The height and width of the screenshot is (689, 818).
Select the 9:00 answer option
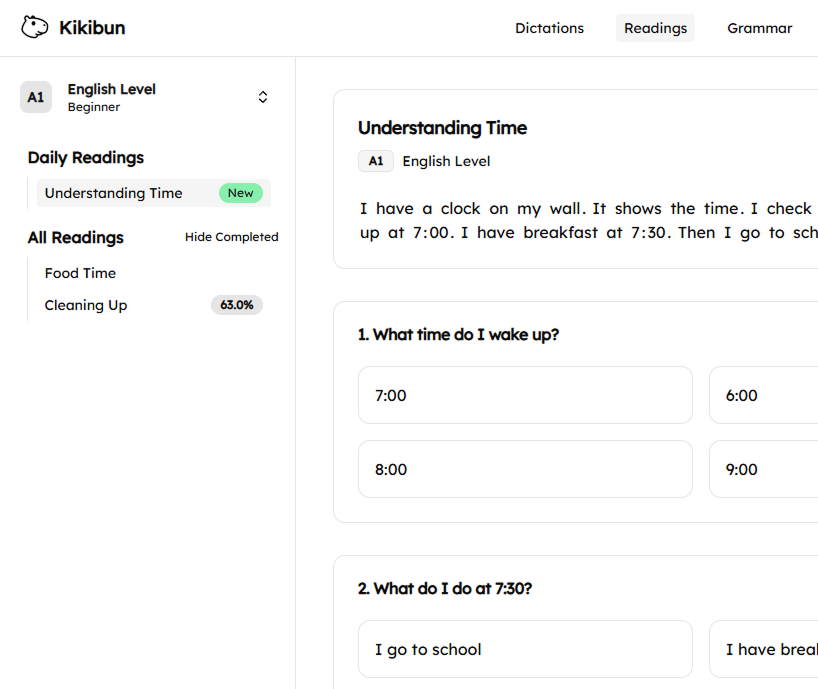tap(765, 469)
